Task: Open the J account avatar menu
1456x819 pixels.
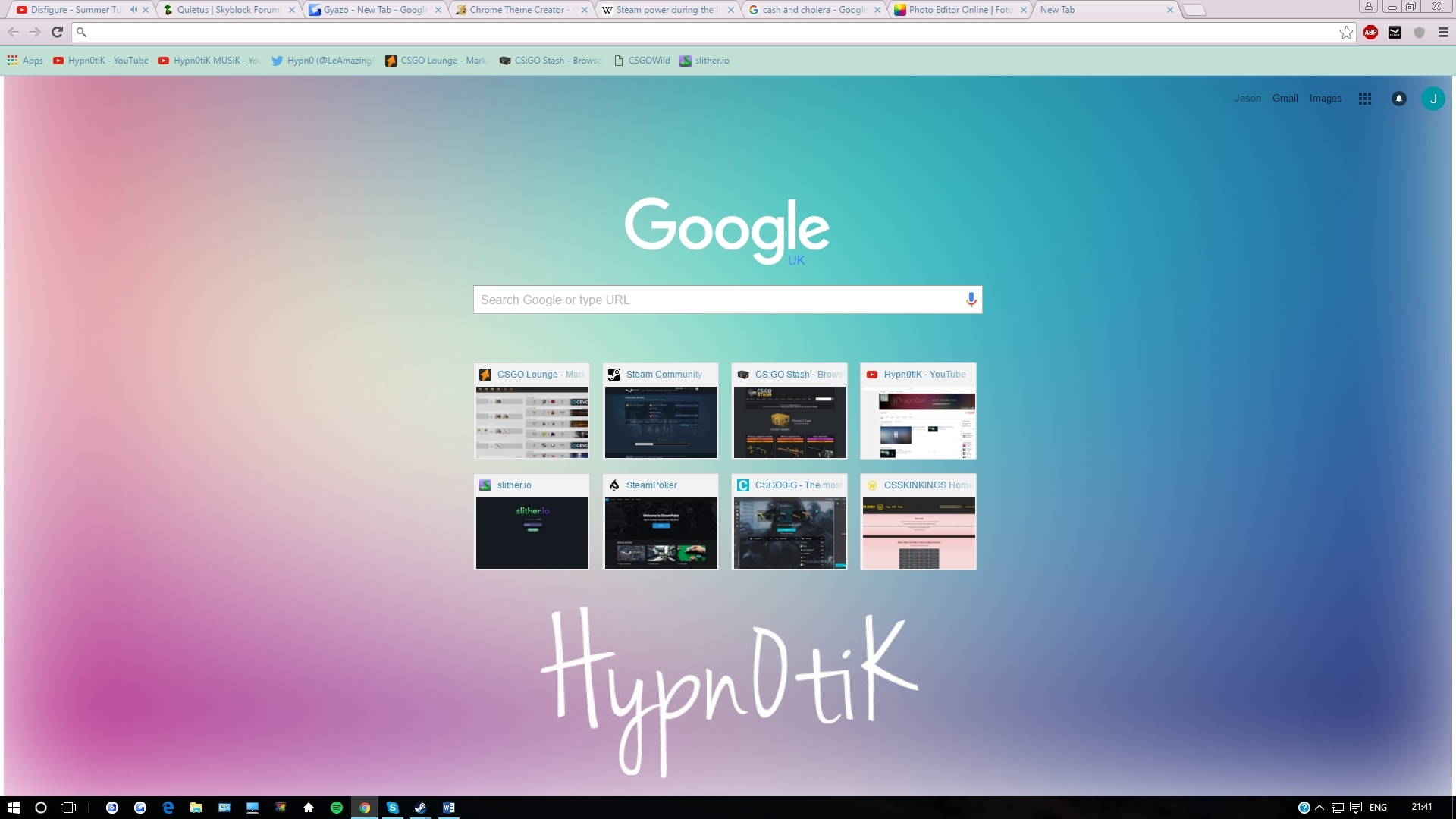Action: 1432,99
